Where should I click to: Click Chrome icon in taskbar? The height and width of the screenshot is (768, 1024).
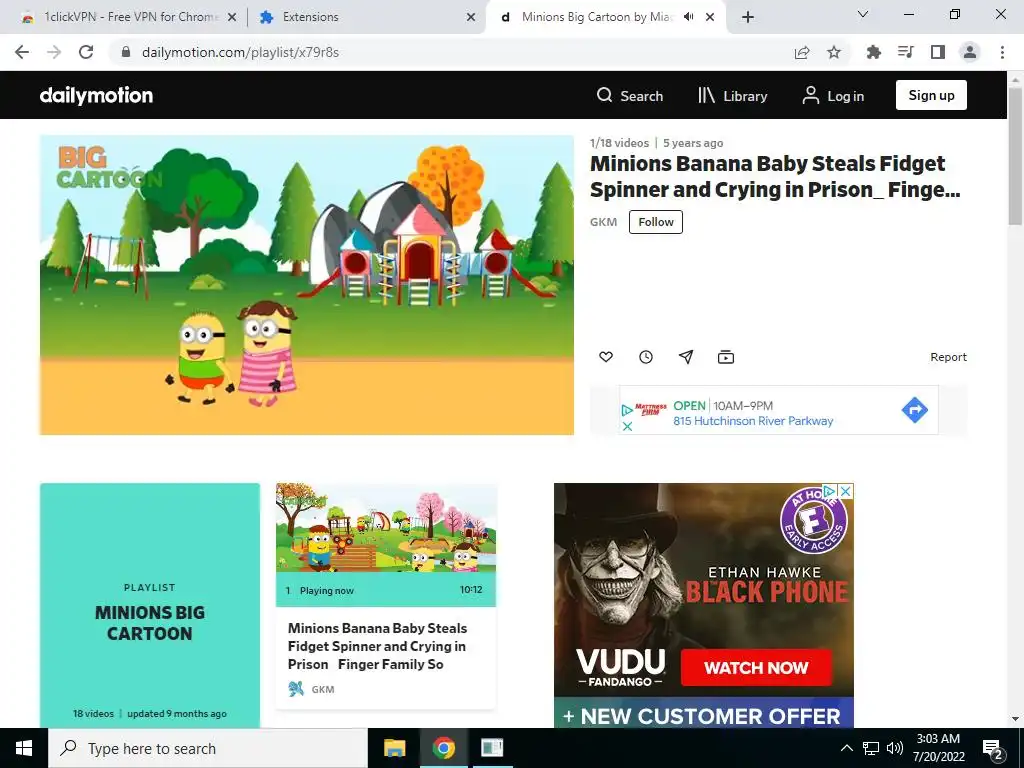tap(443, 748)
